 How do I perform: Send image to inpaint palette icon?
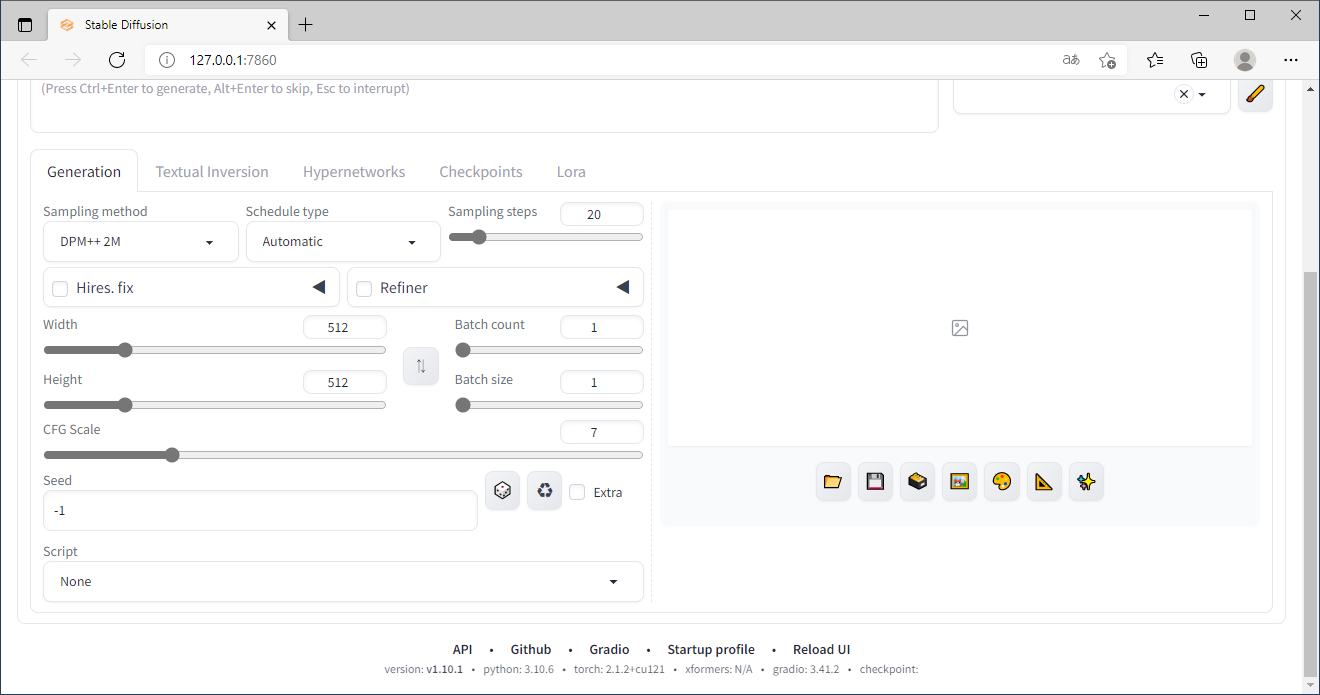[1001, 482]
